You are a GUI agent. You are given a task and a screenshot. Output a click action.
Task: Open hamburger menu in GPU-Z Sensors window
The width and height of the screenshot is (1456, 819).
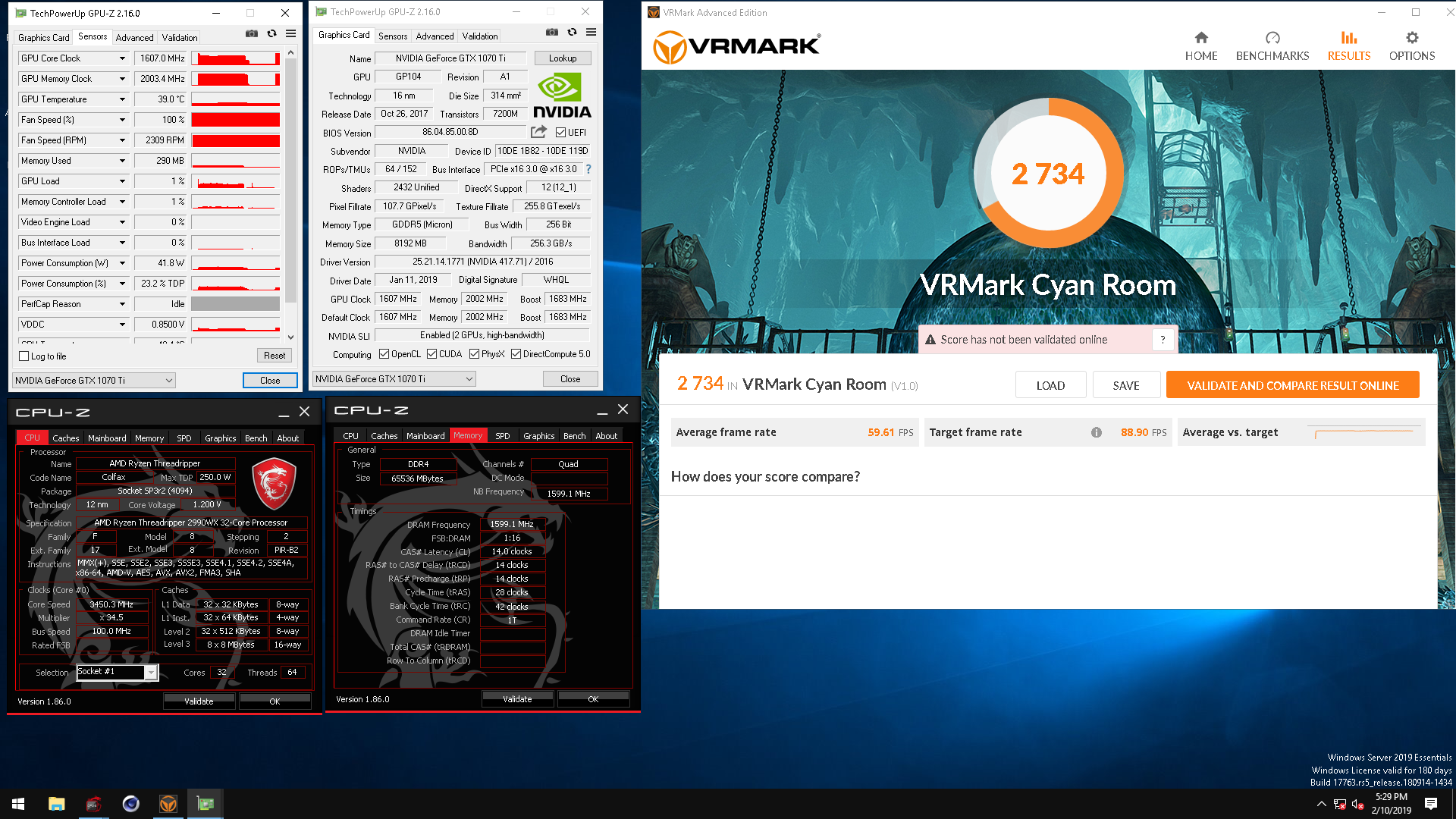pyautogui.click(x=290, y=33)
